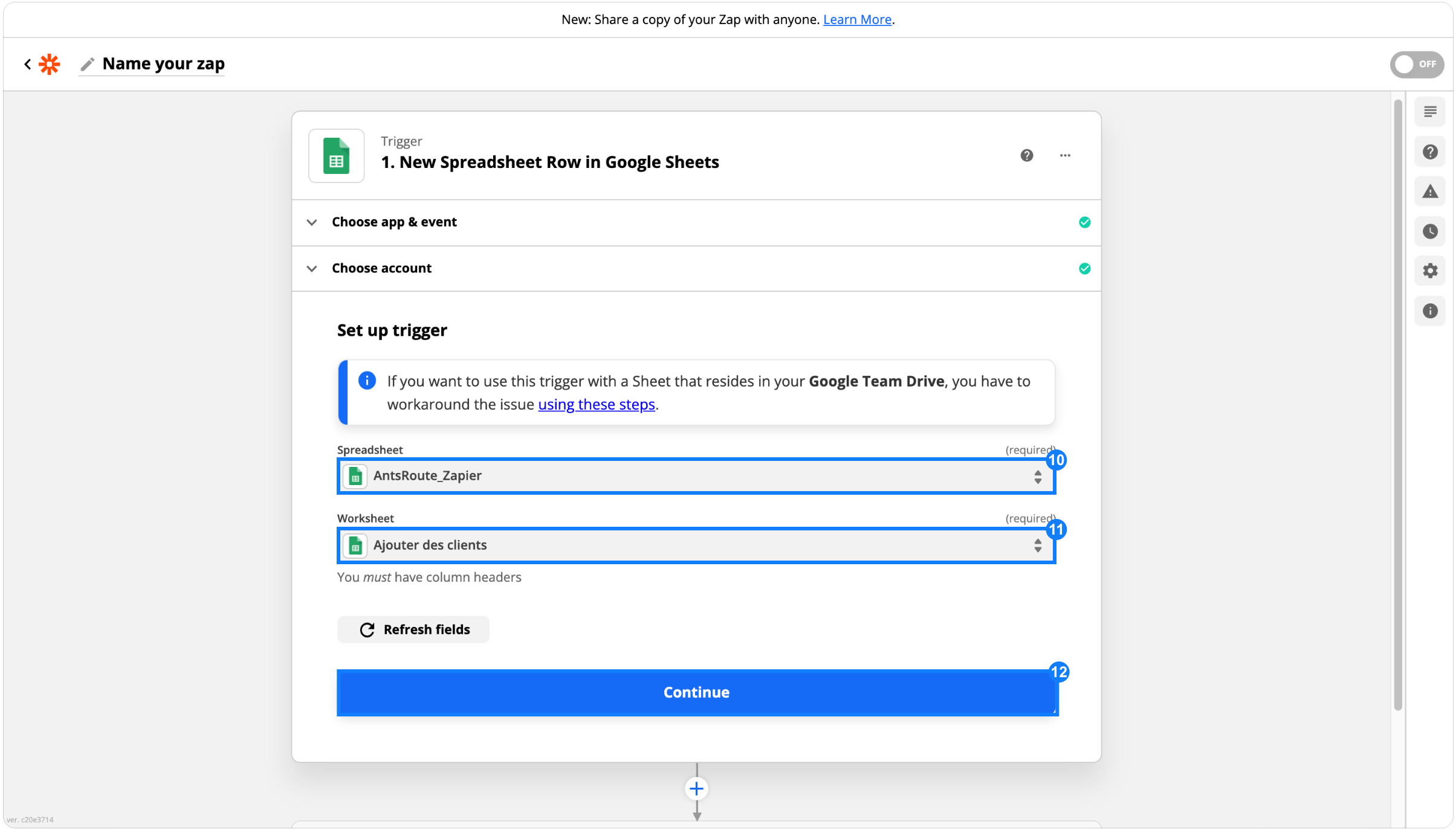
Task: Click the sheet icon in Worksheet field
Action: click(x=355, y=546)
